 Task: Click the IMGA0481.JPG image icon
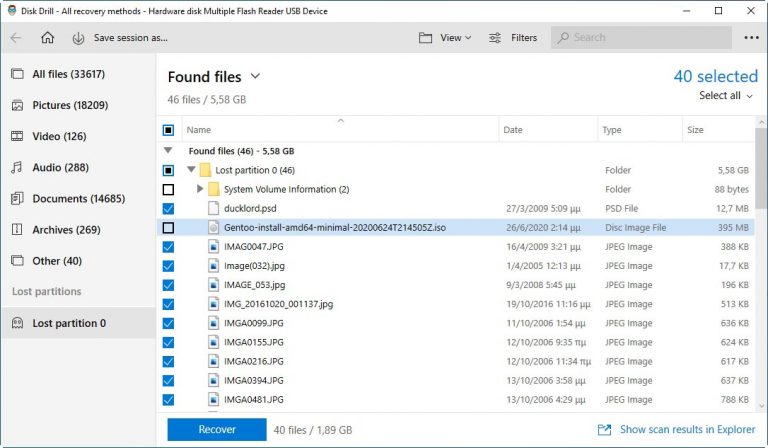tap(214, 399)
